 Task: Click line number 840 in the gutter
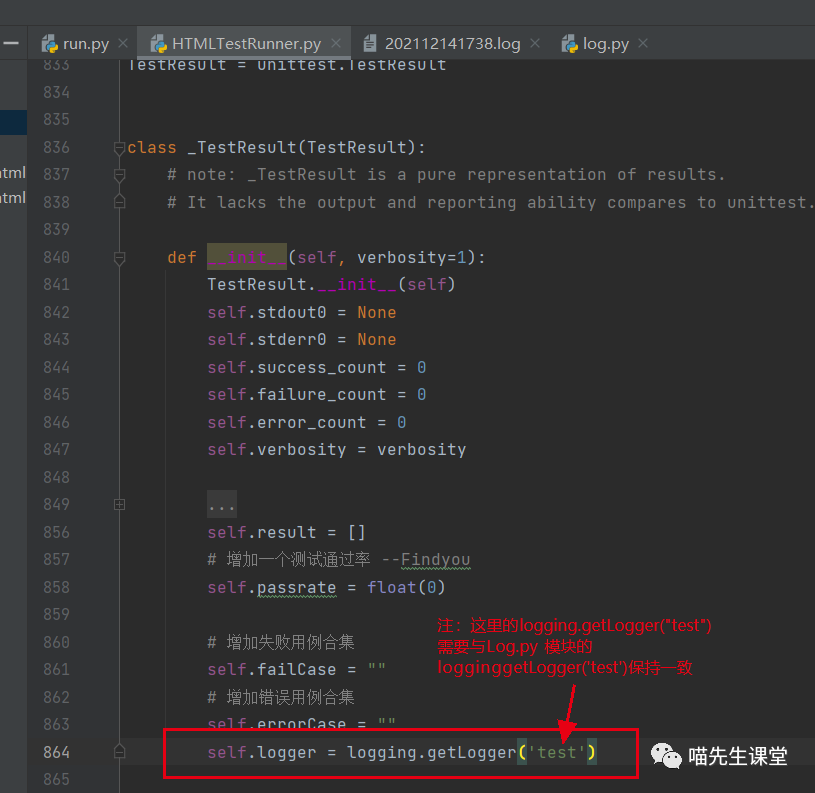(x=57, y=258)
